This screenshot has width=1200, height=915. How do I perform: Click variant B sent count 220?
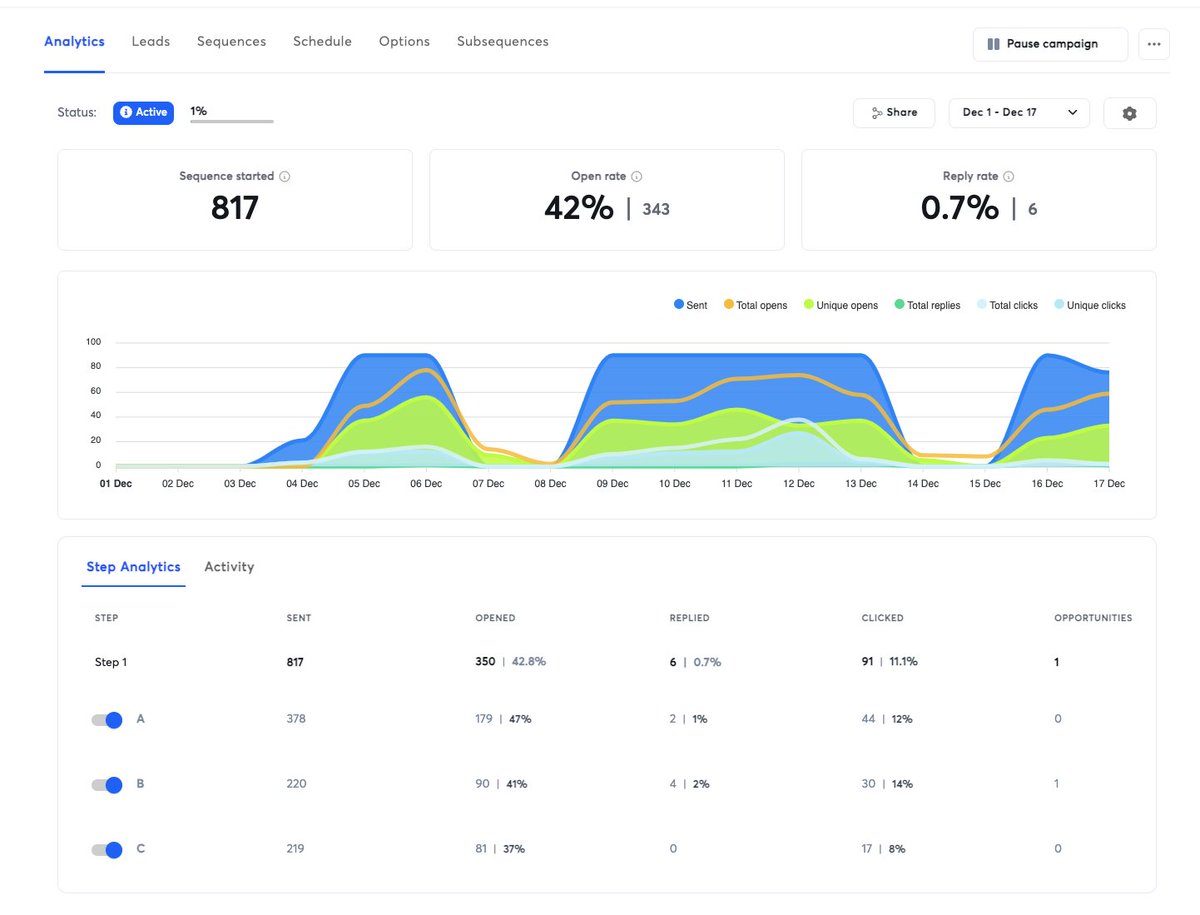tap(296, 784)
